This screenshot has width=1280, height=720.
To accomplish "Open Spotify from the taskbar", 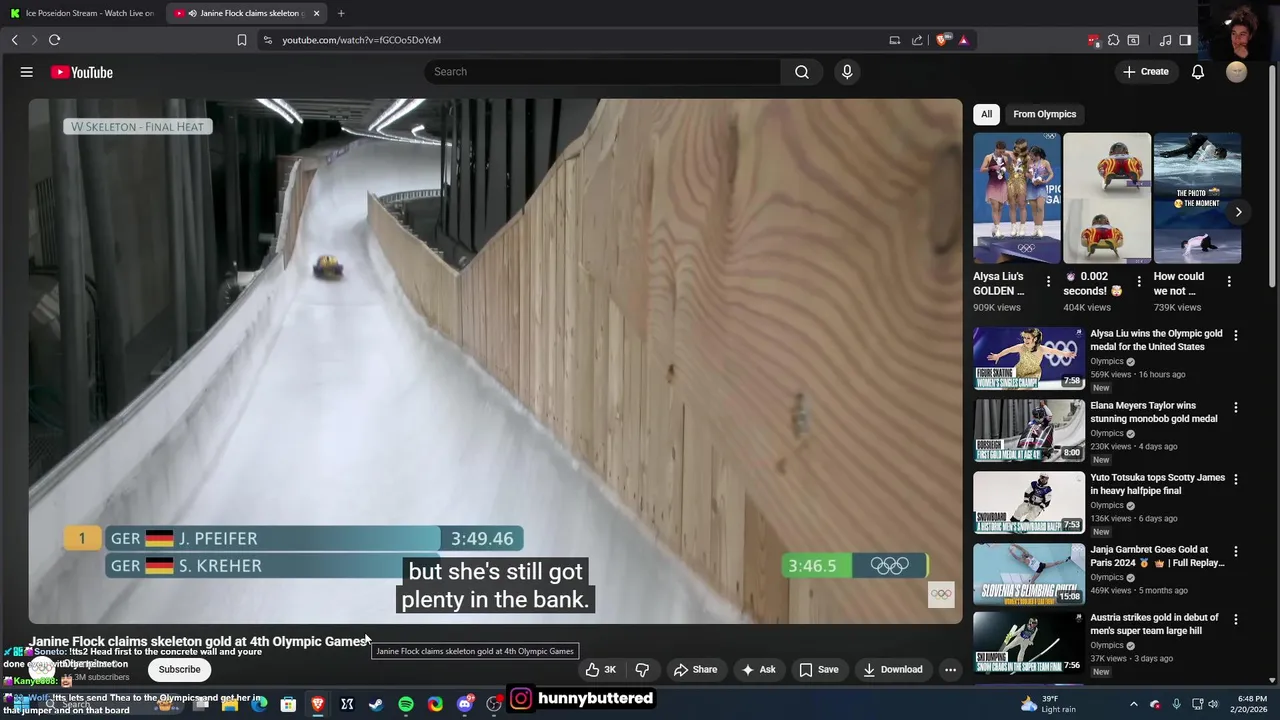I will coord(406,705).
